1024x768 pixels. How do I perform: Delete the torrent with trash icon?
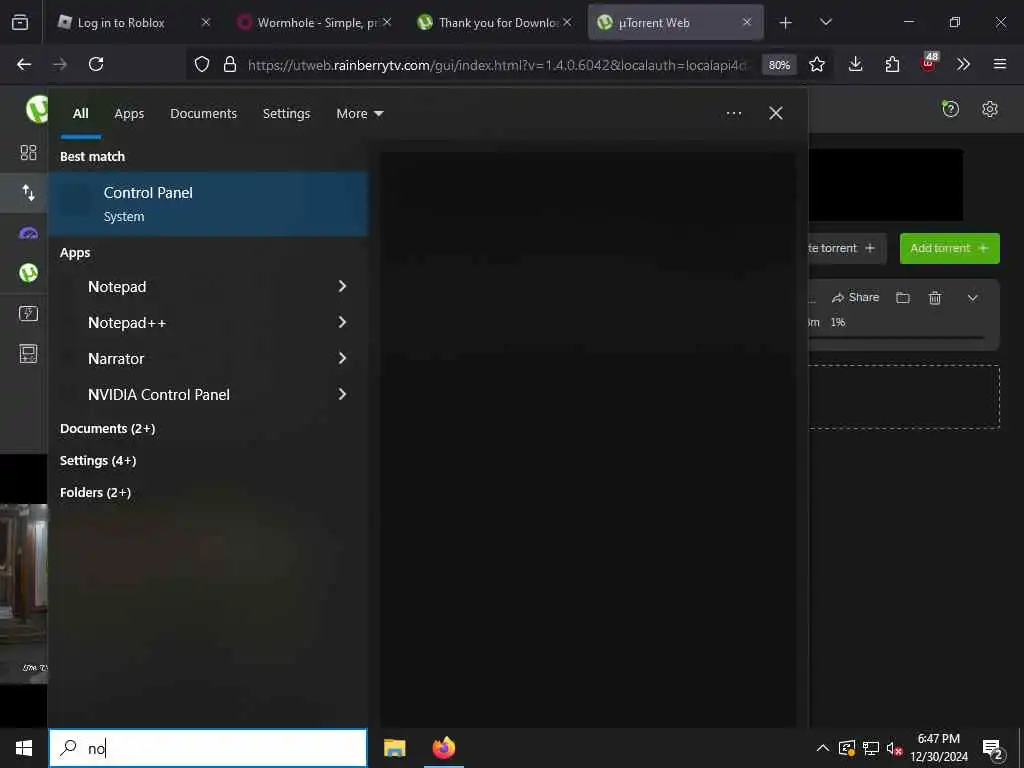[x=935, y=298]
